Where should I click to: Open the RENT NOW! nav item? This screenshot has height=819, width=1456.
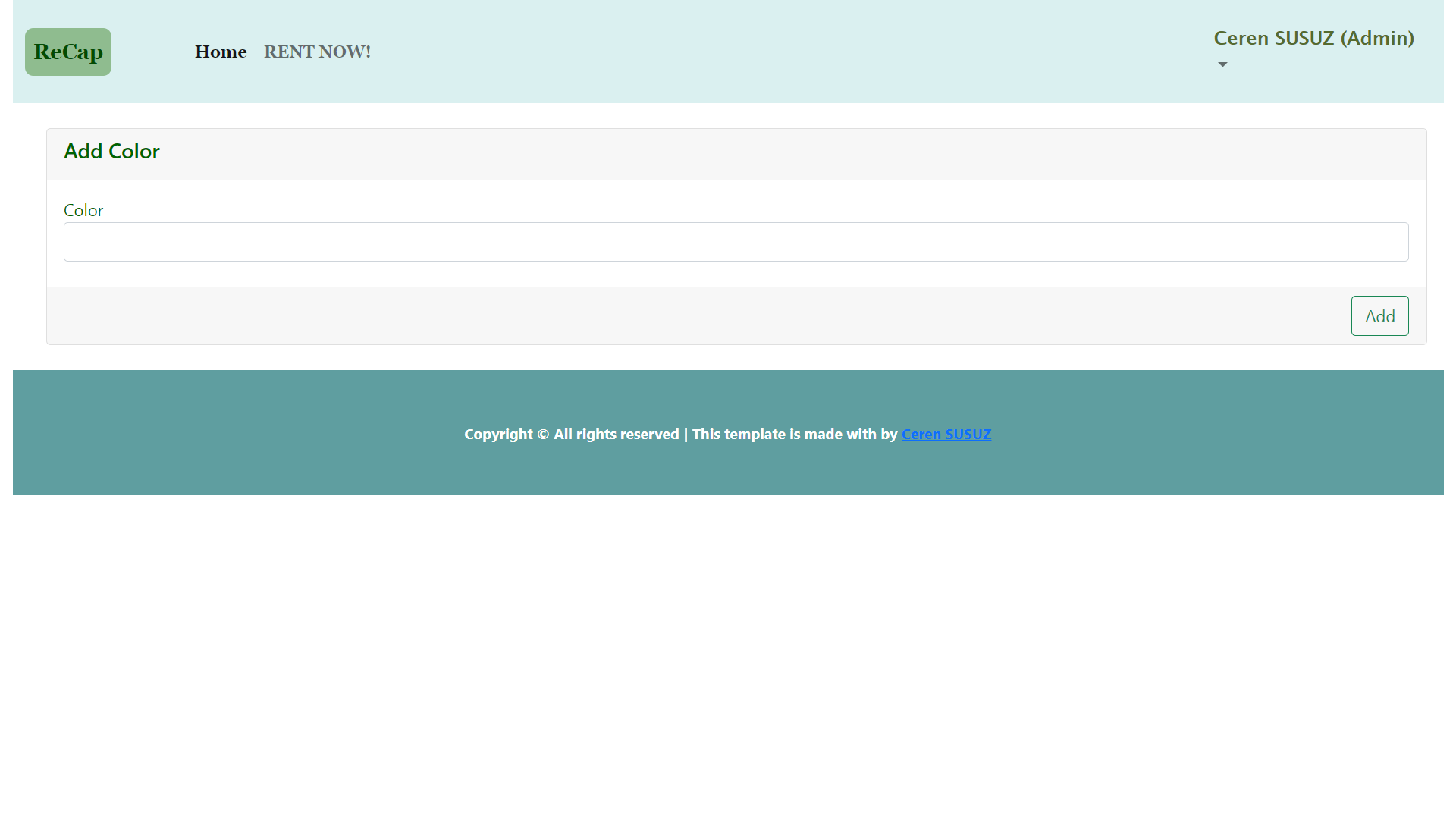click(317, 52)
